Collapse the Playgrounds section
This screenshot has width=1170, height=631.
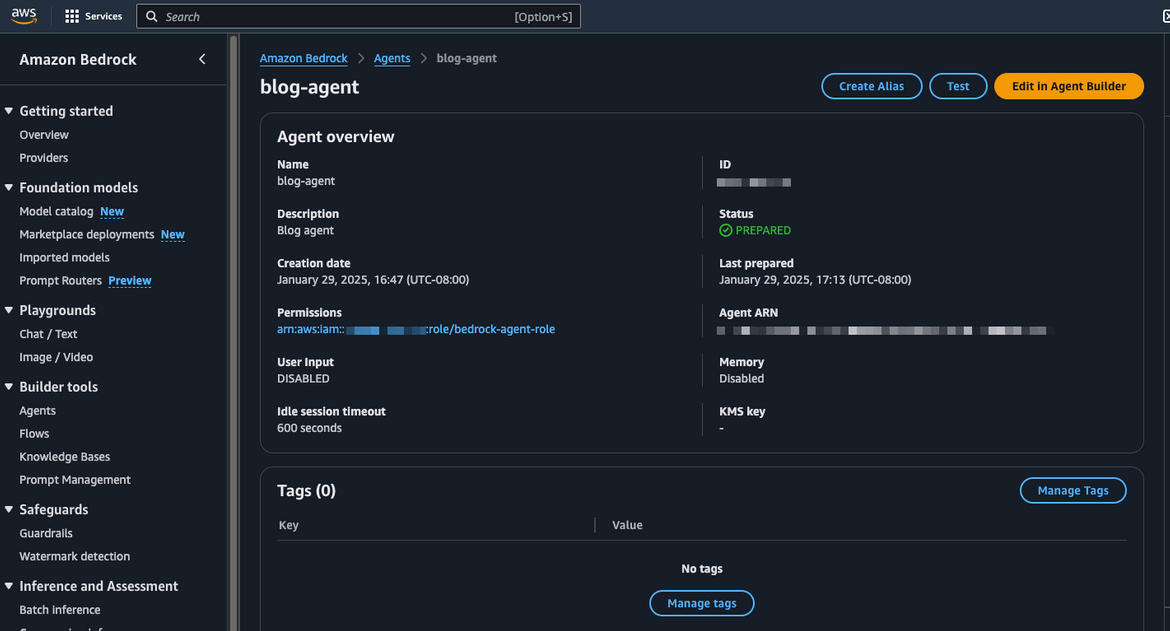point(9,310)
